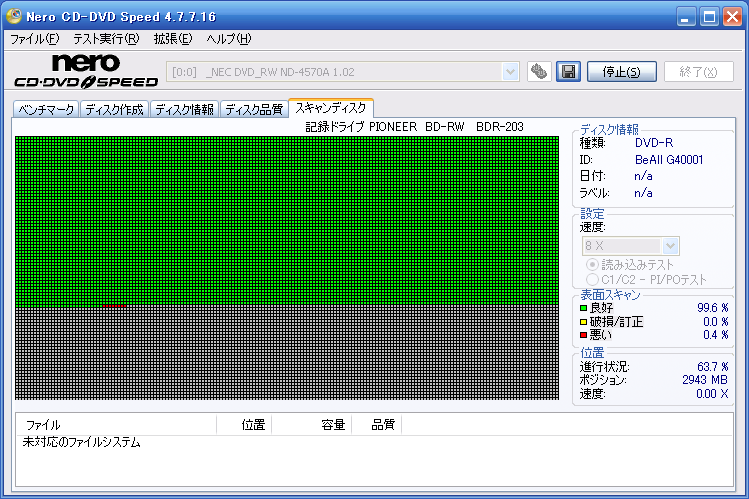Minimize the Nero CD-DVD Speed window
The height and width of the screenshot is (499, 749).
686,17
